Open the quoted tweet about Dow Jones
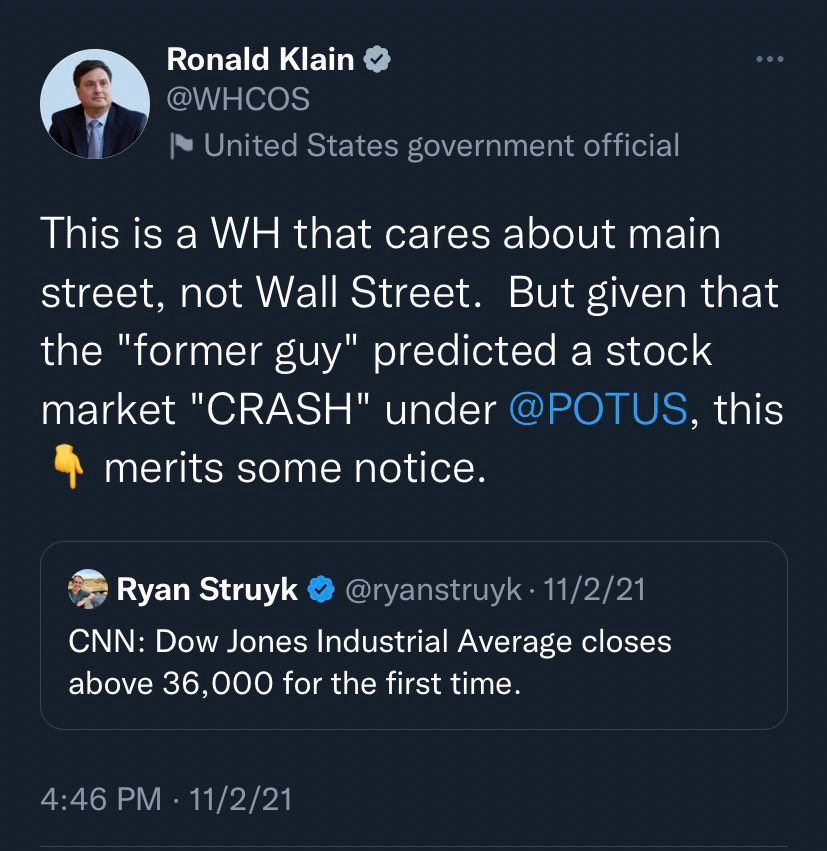Viewport: 827px width, 851px height. 414,635
